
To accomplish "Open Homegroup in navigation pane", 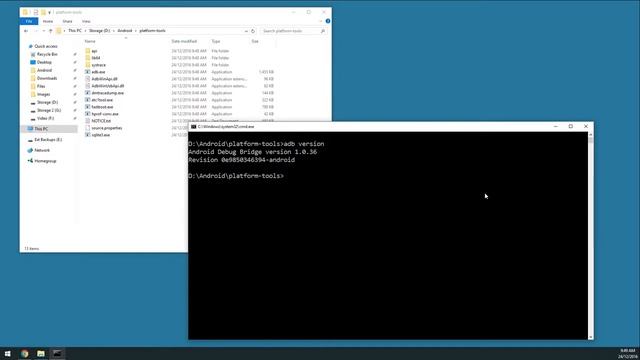I will (45, 161).
